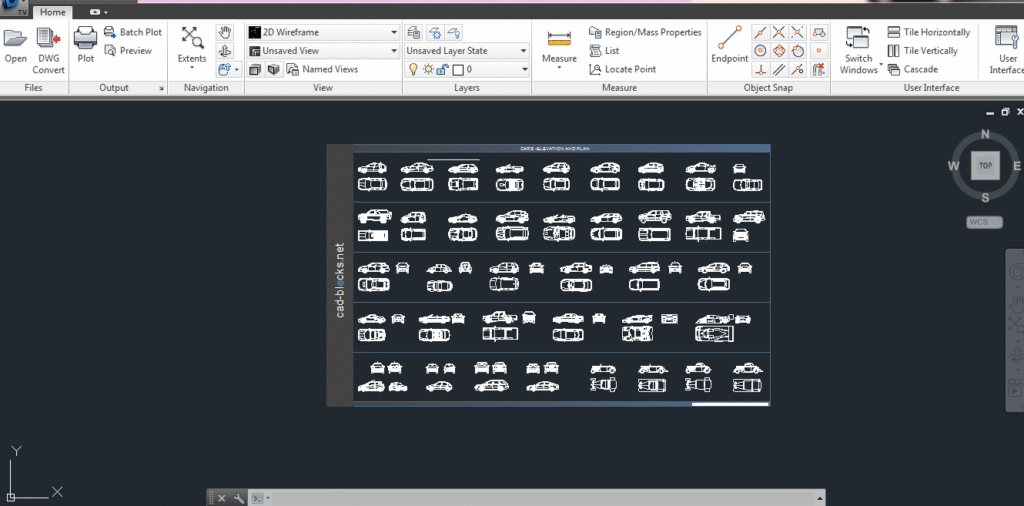The height and width of the screenshot is (506, 1024).
Task: Toggle Intersection object snap icon
Action: (x=779, y=32)
